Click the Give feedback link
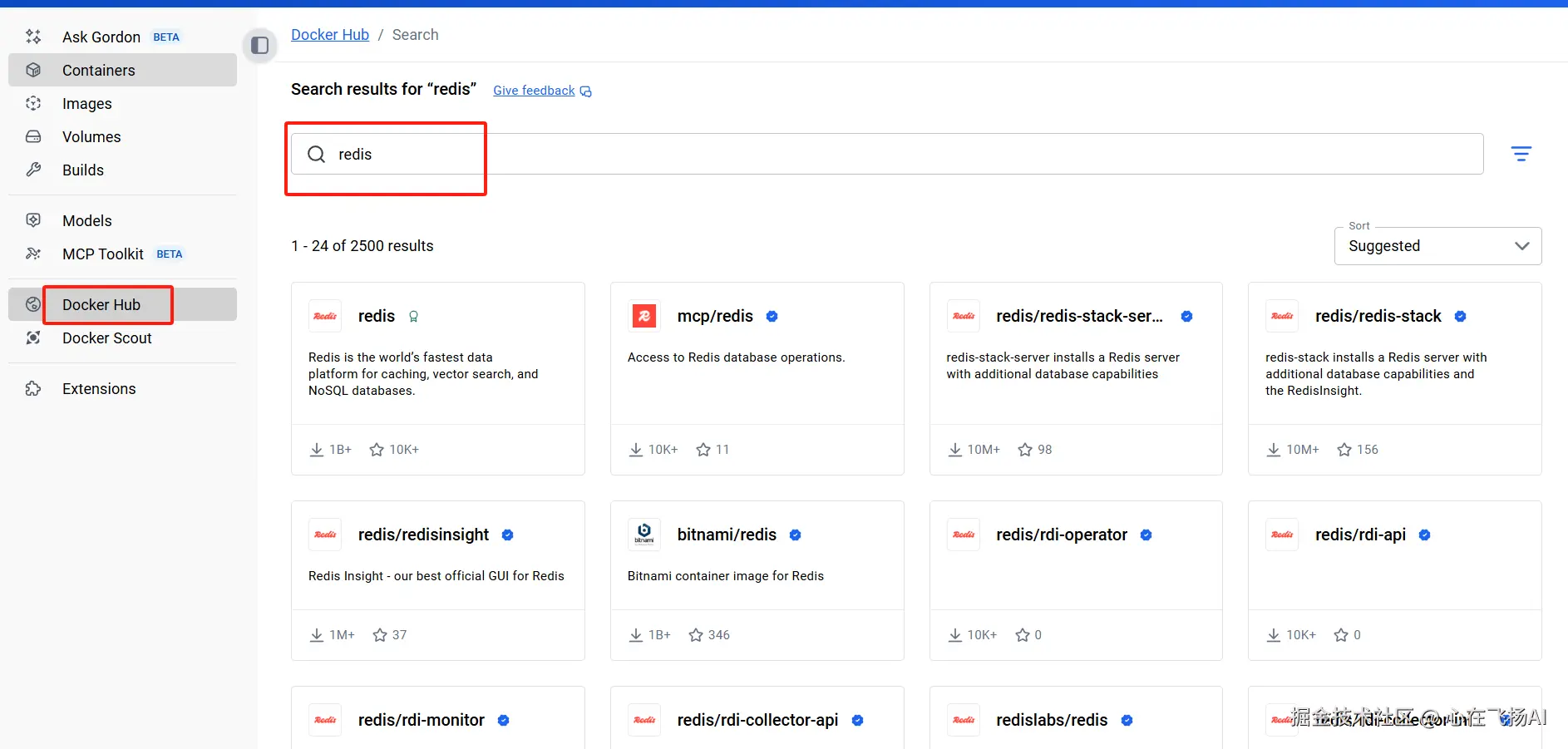This screenshot has height=749, width=1568. click(x=534, y=91)
